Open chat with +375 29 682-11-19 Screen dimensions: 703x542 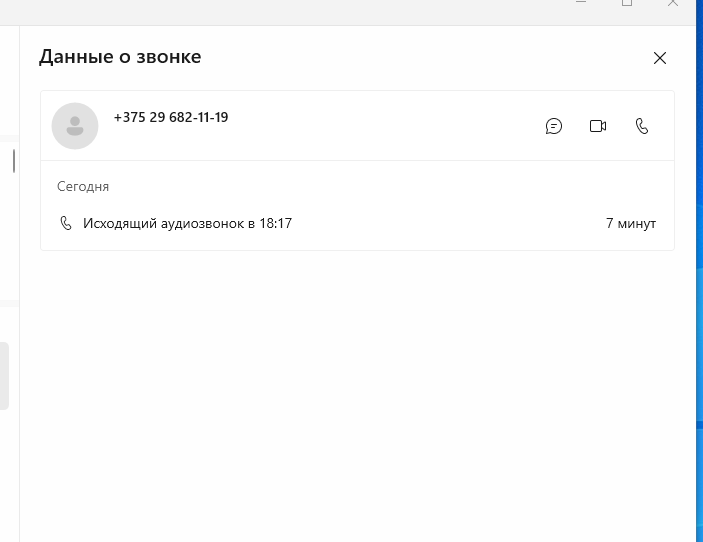click(554, 126)
